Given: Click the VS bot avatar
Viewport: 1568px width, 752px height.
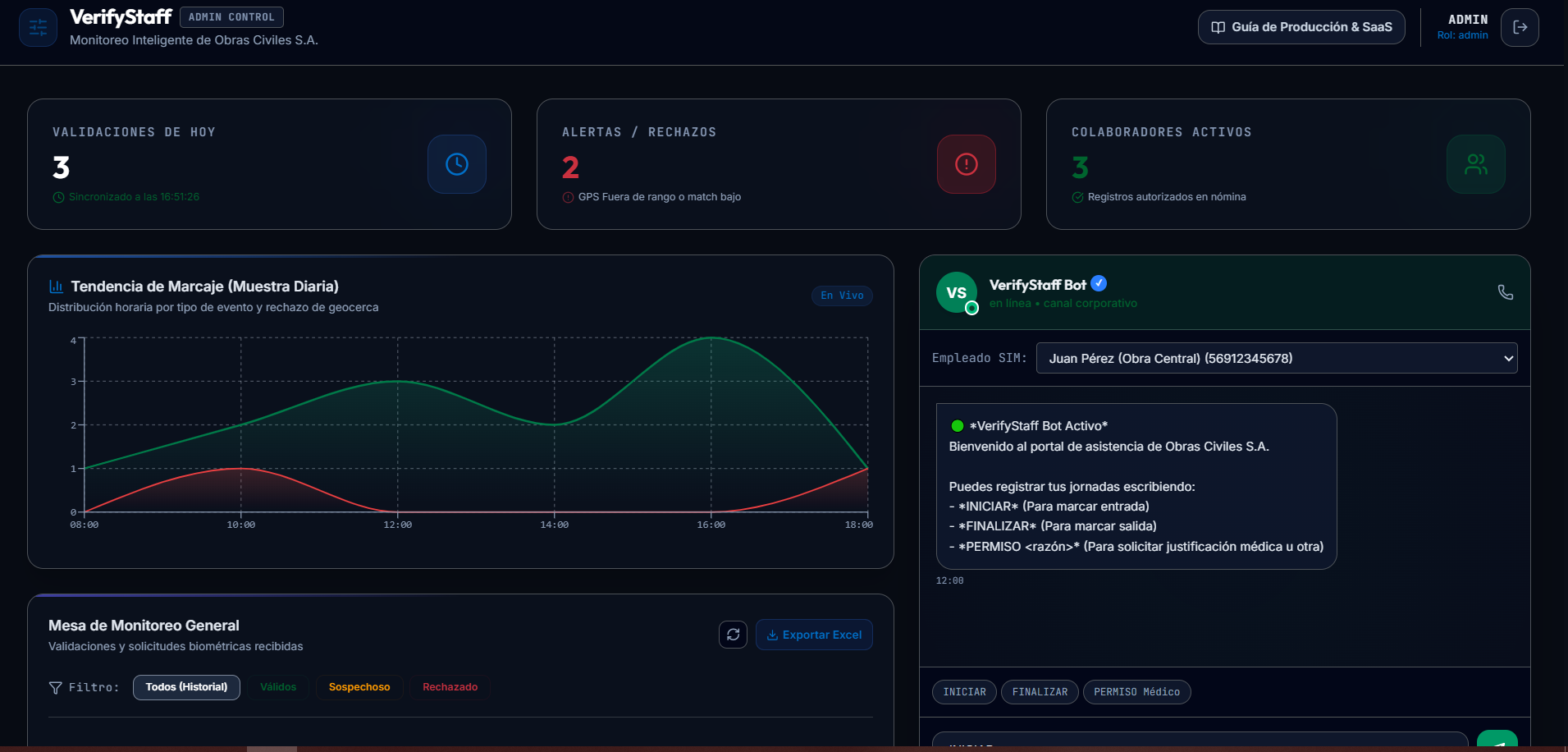Looking at the screenshot, I should tap(957, 292).
